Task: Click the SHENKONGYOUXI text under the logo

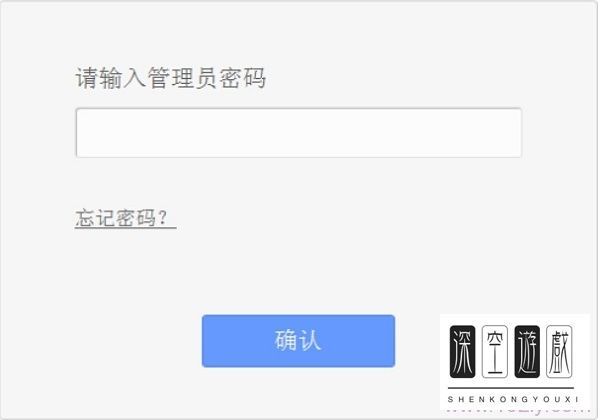Action: click(x=512, y=399)
